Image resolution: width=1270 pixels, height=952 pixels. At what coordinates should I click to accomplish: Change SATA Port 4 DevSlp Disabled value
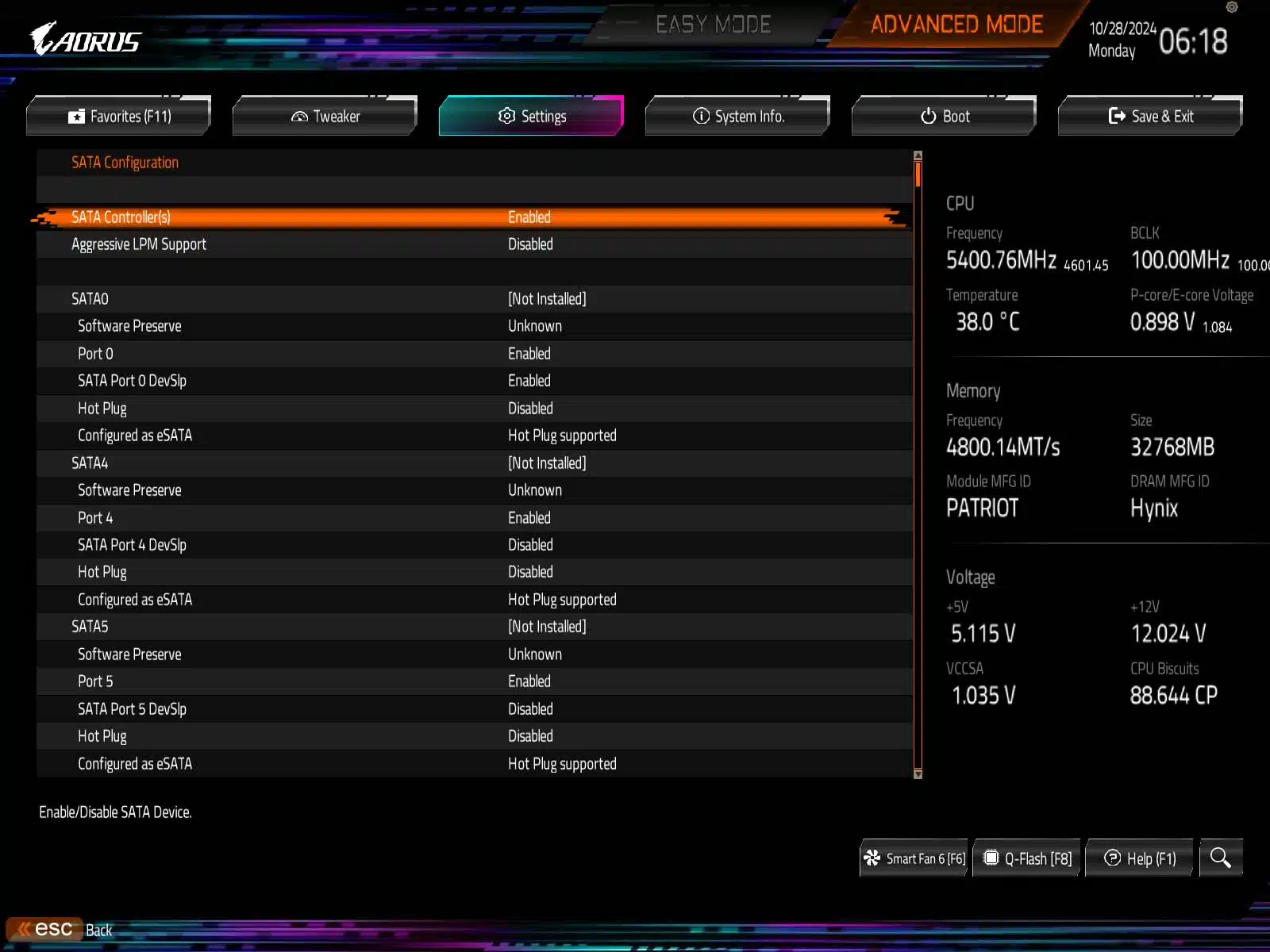pos(530,544)
